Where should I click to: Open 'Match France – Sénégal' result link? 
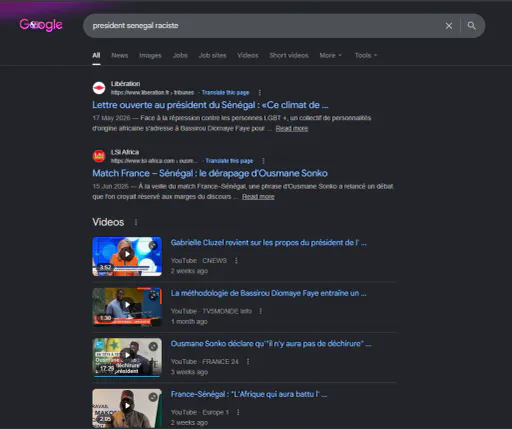pos(210,173)
